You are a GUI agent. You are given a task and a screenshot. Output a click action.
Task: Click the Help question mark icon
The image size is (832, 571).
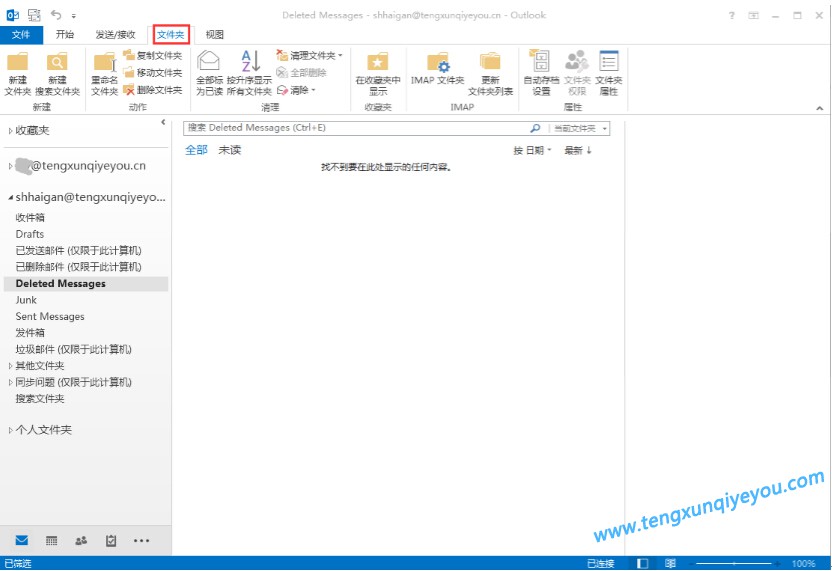click(732, 15)
